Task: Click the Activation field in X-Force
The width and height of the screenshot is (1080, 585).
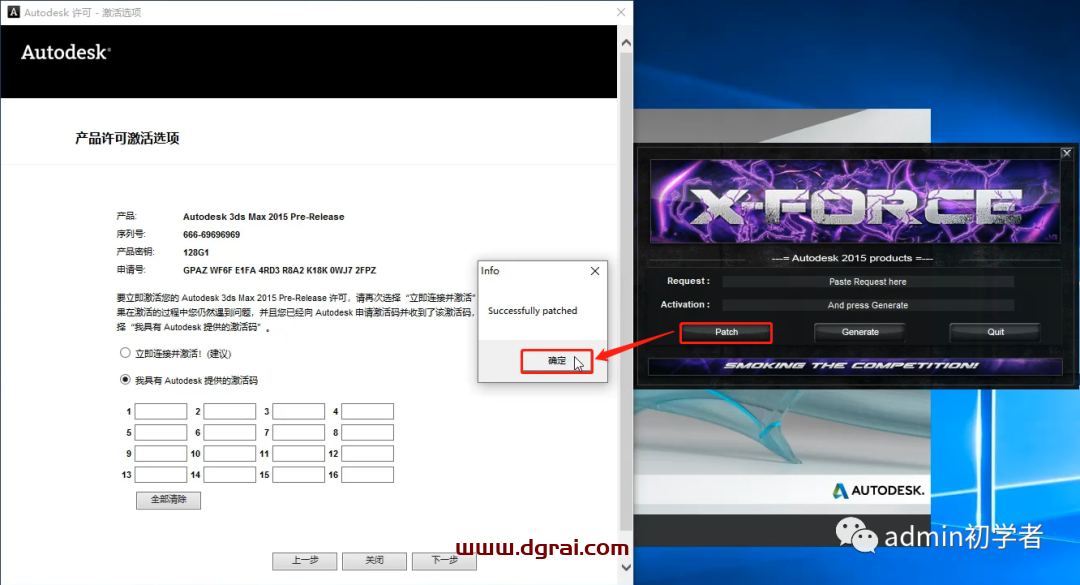Action: tap(868, 305)
